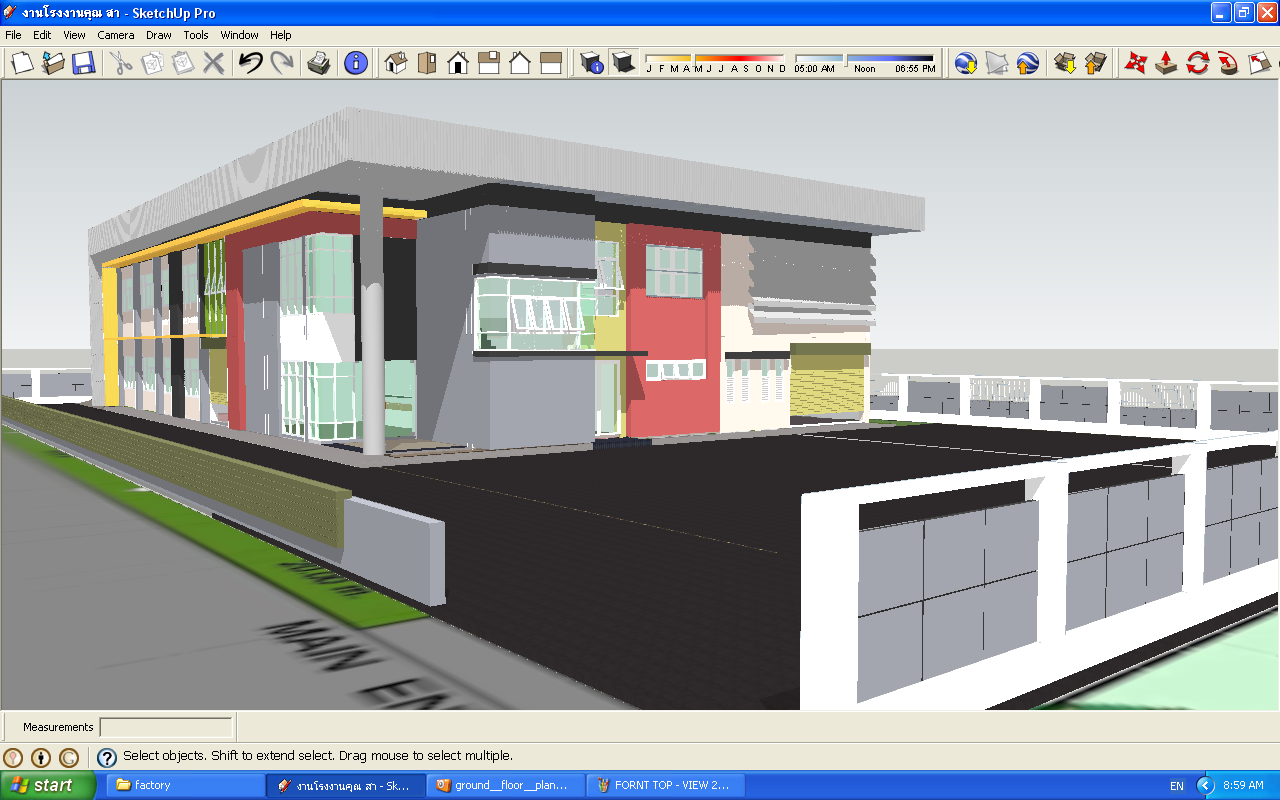
Task: Open the File menu
Action: pos(13,35)
